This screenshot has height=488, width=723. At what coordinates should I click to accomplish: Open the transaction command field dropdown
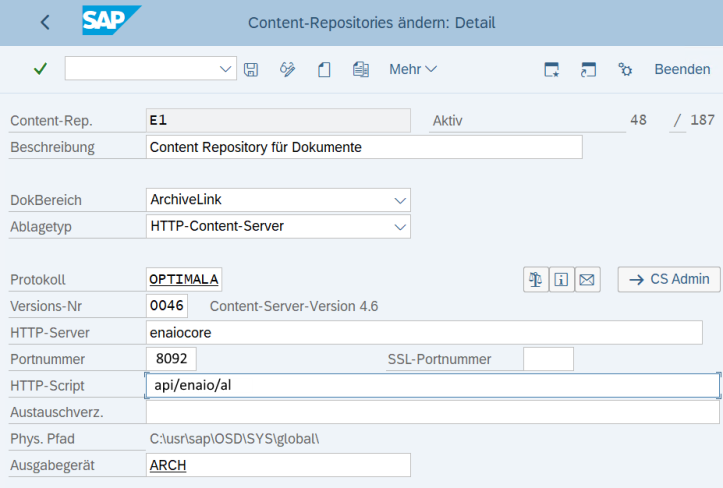tap(226, 69)
